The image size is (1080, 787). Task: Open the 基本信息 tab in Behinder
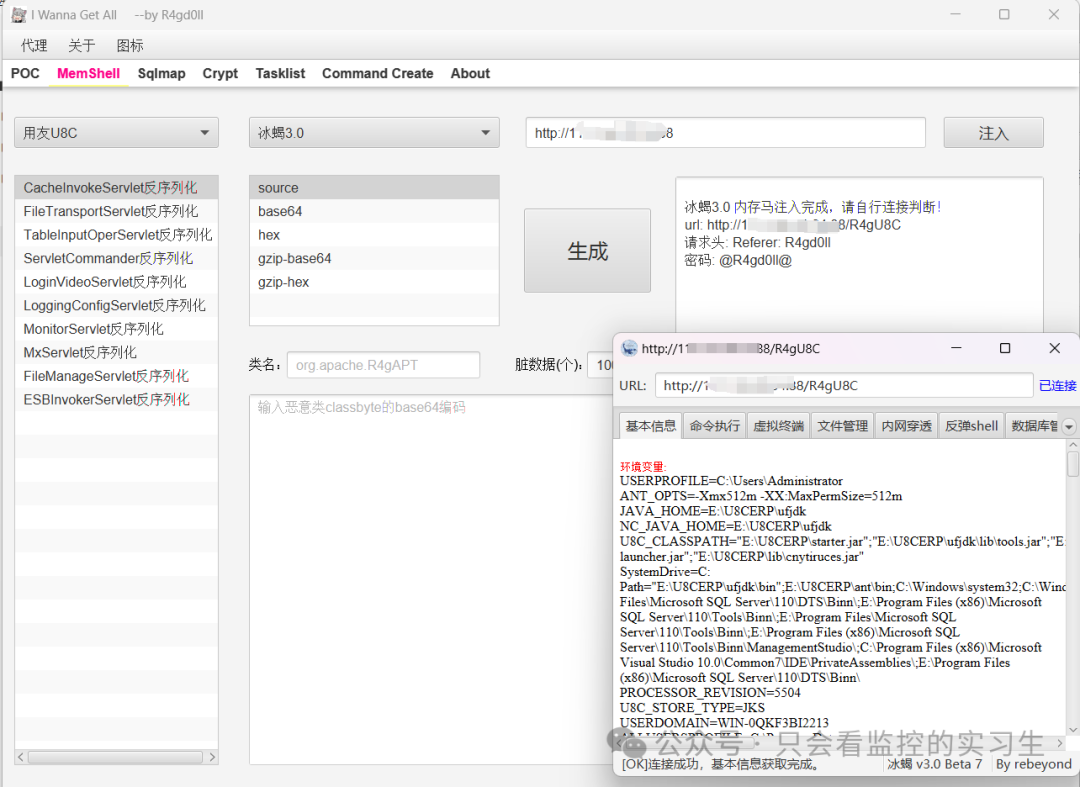tap(650, 426)
